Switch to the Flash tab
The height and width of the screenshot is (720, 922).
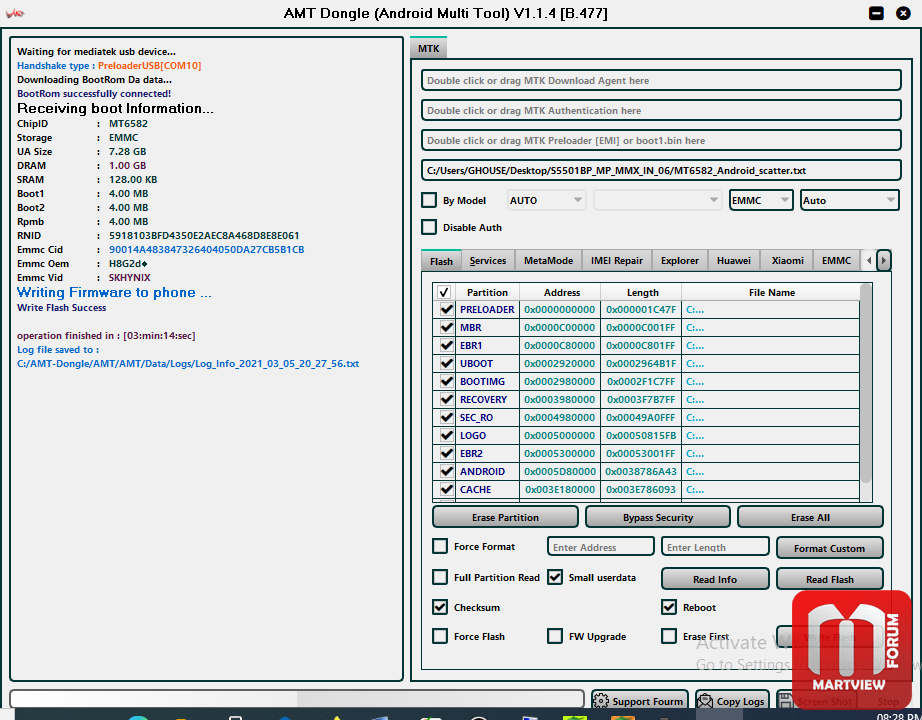pyautogui.click(x=441, y=261)
